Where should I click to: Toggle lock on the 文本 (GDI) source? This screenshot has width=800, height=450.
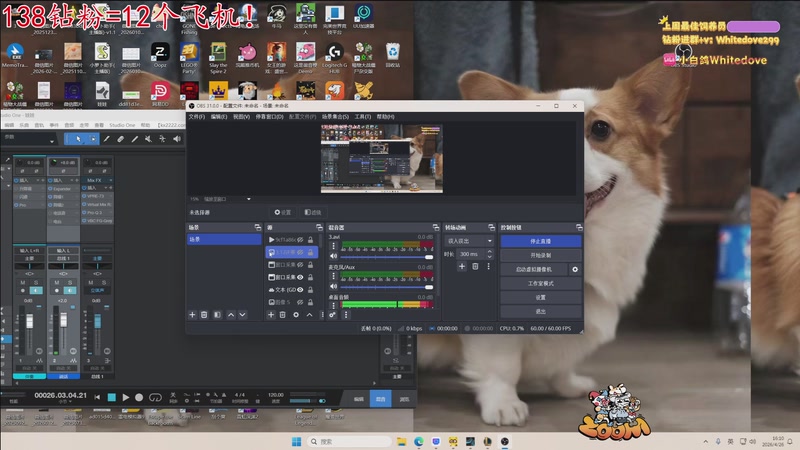[310, 290]
